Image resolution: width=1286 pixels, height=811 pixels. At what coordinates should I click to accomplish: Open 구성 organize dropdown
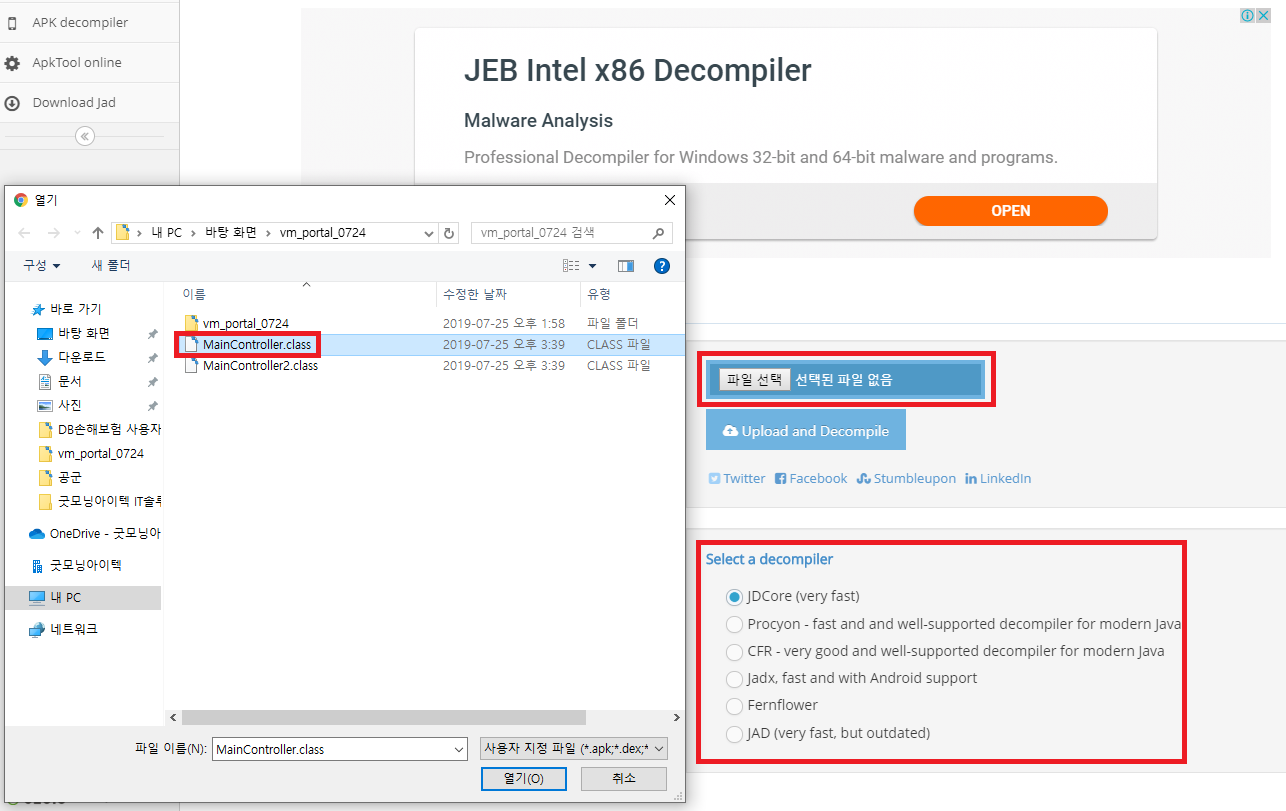point(42,265)
